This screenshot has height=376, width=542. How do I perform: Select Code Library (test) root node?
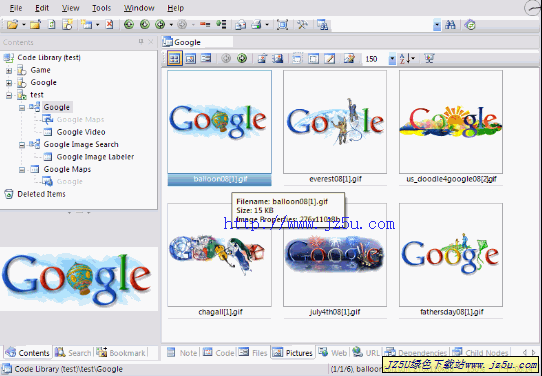click(x=49, y=57)
